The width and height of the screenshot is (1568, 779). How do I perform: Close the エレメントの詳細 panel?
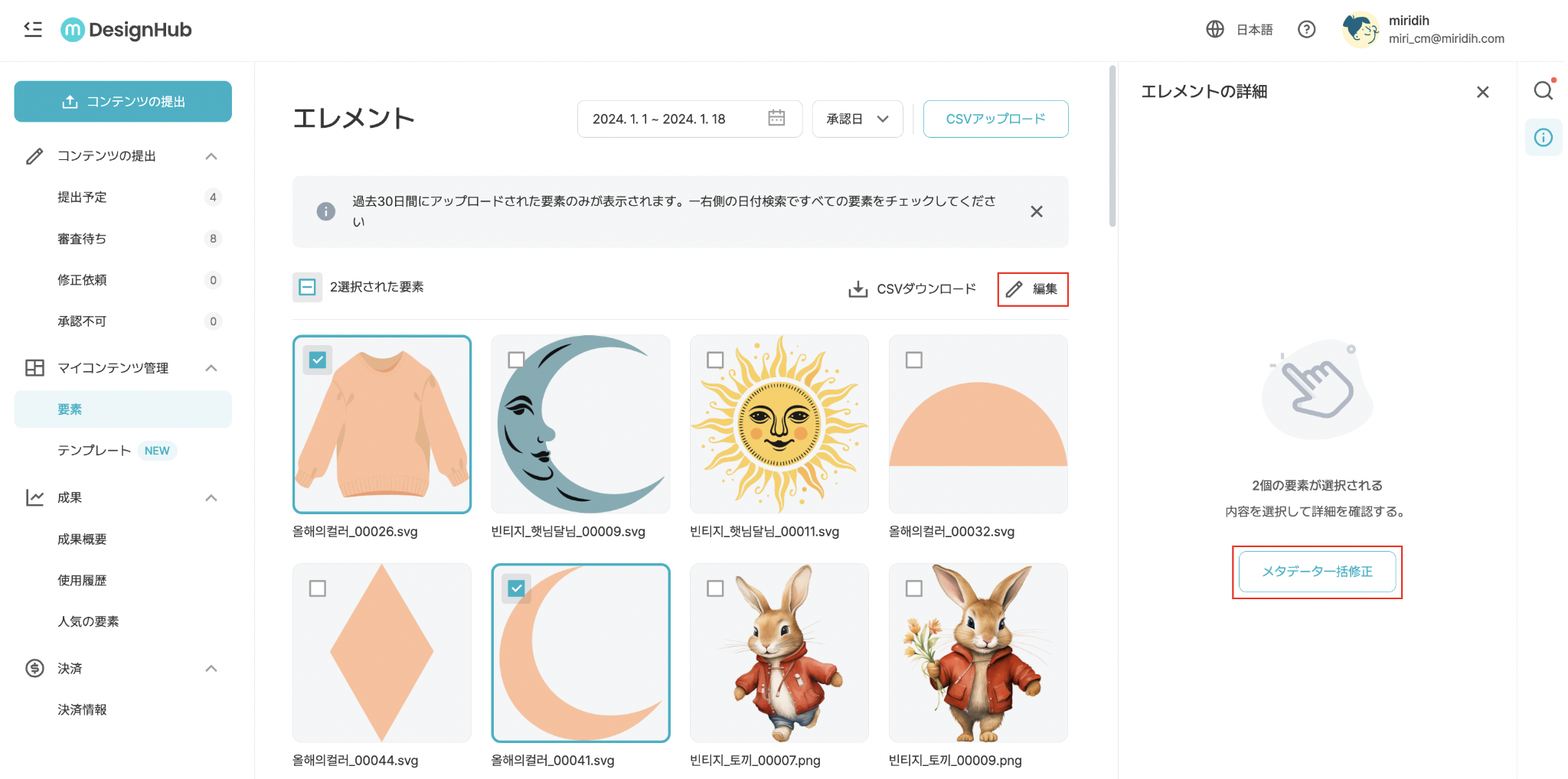tap(1482, 92)
